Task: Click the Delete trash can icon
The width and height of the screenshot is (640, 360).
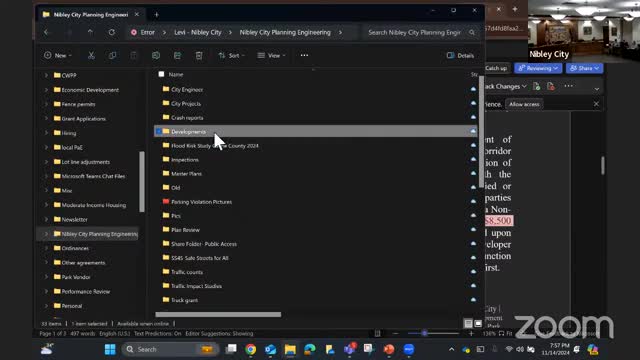Action: [x=199, y=56]
